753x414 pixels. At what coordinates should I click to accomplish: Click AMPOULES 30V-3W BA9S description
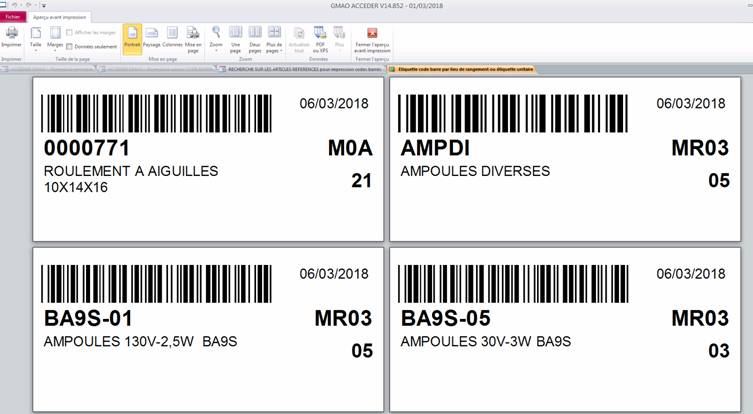[x=486, y=341]
